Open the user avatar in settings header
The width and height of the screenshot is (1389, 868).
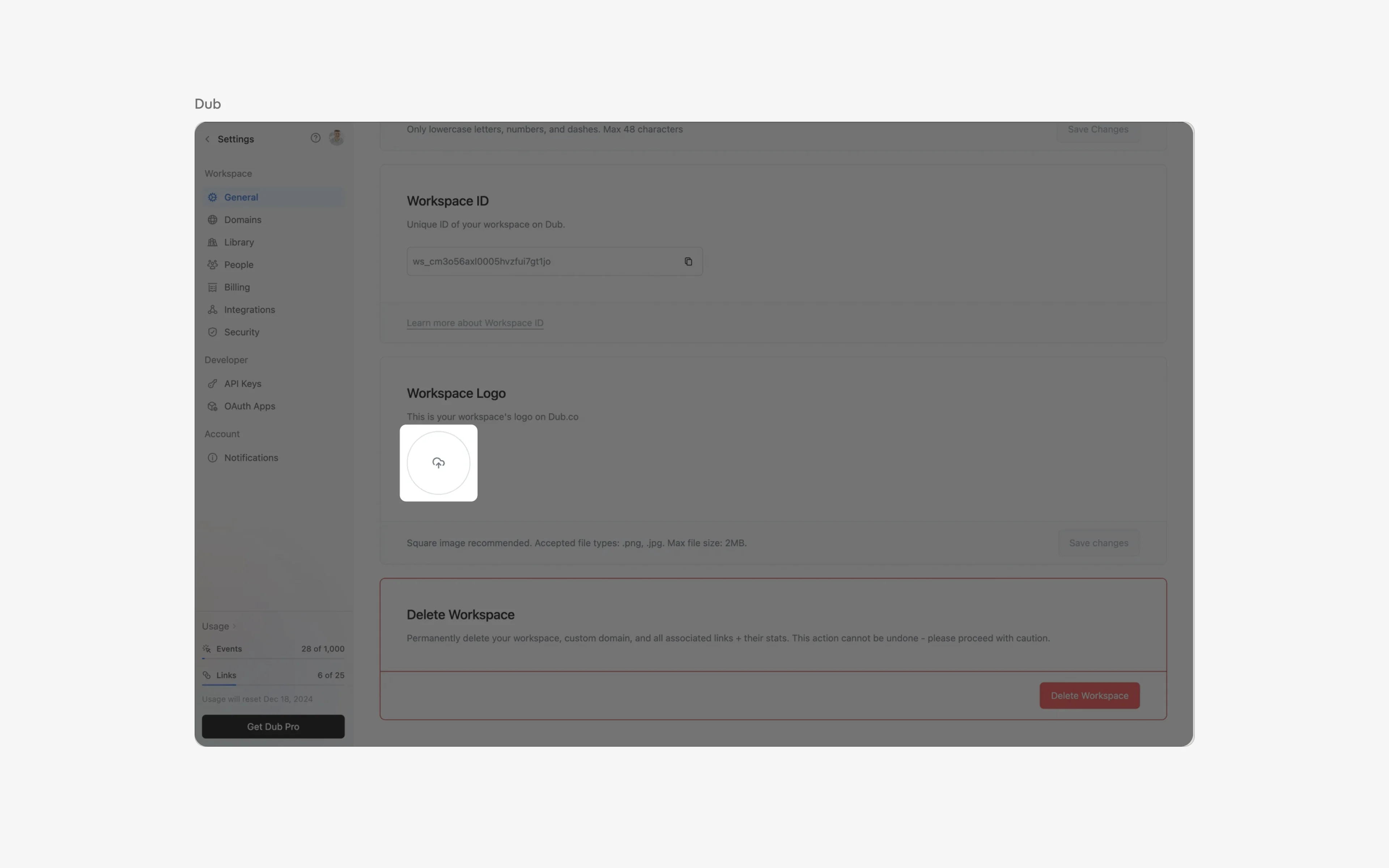[x=336, y=137]
